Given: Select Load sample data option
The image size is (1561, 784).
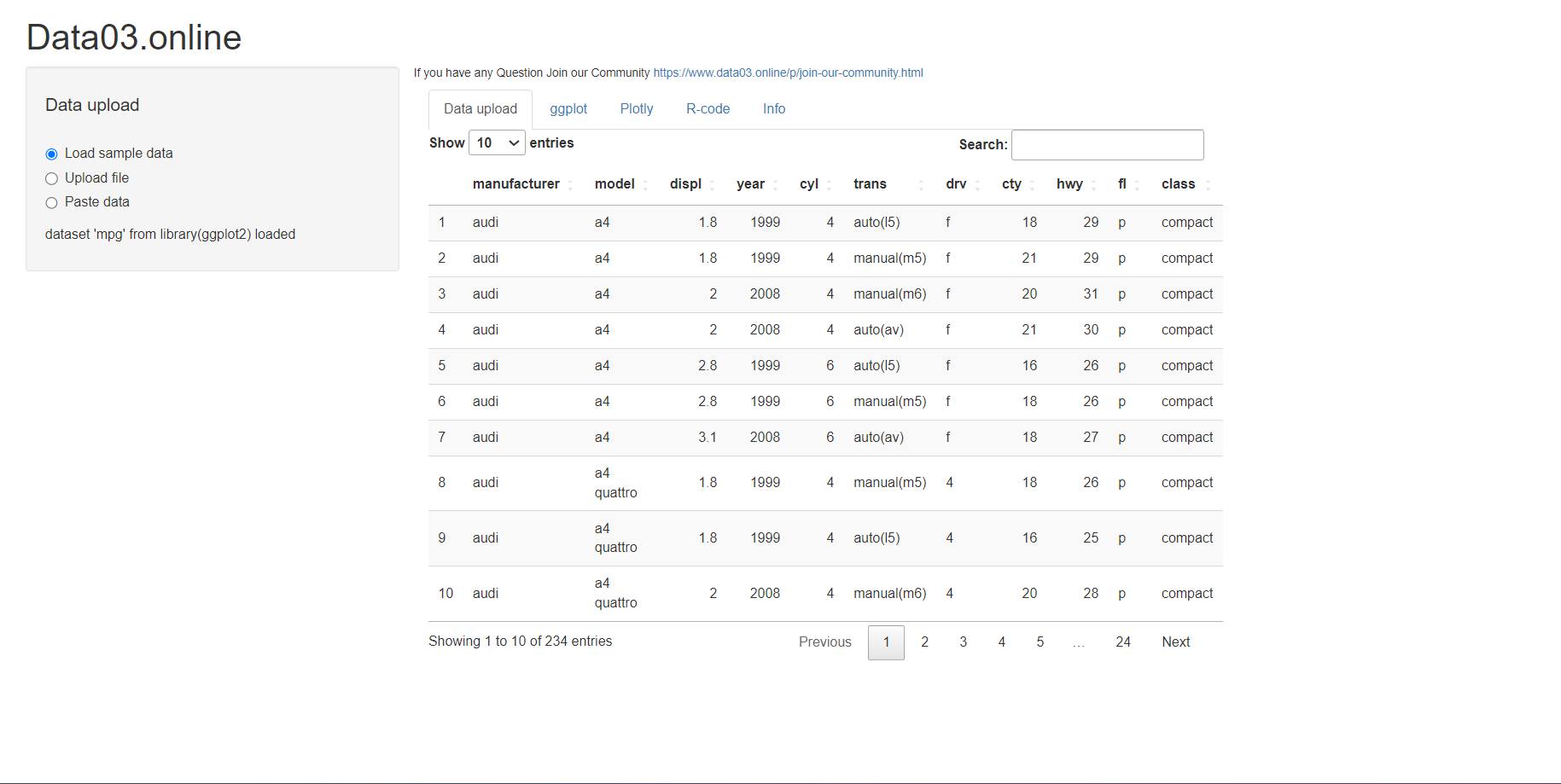Looking at the screenshot, I should pyautogui.click(x=51, y=154).
